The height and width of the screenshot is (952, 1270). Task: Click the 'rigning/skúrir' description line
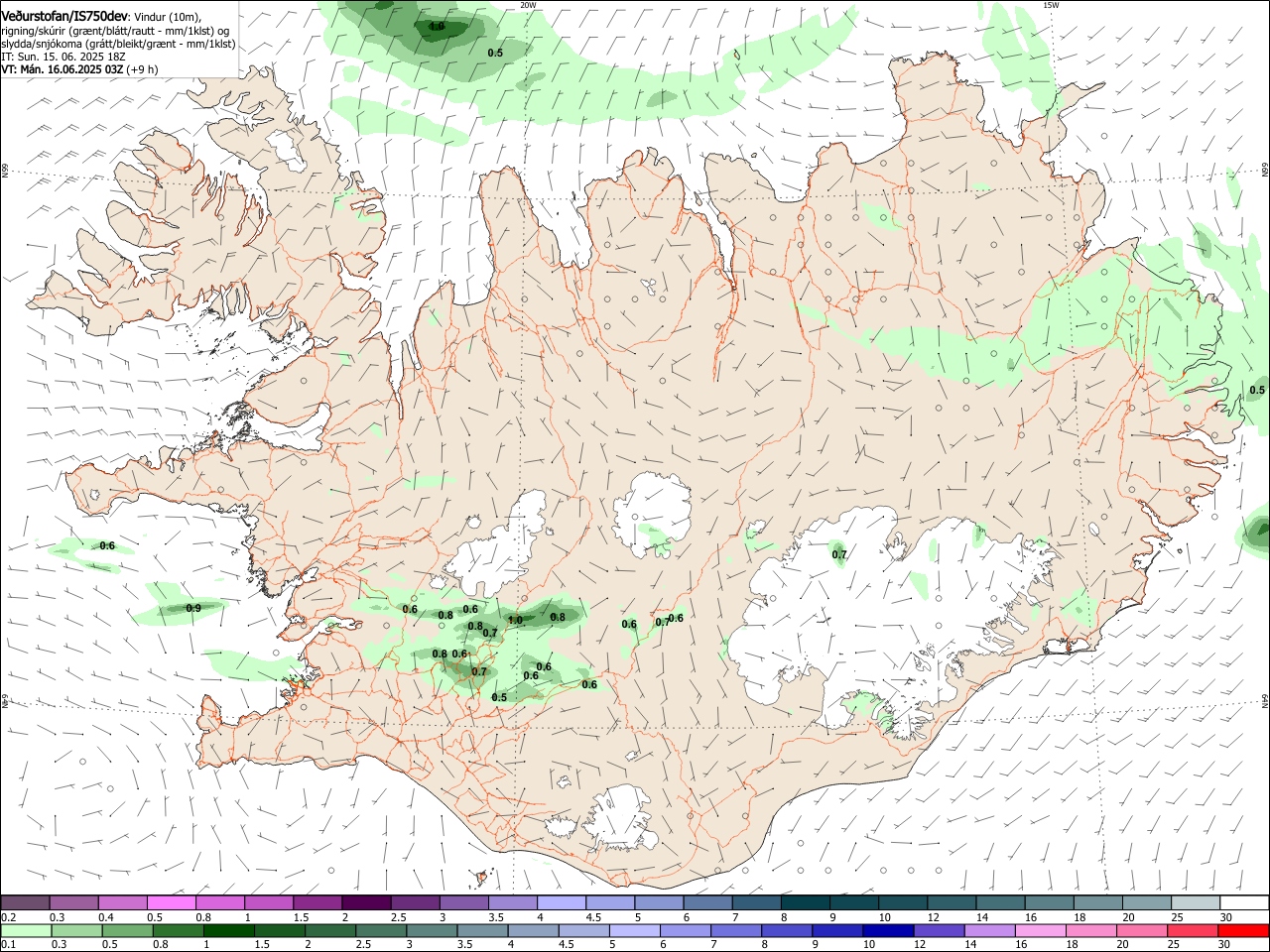pyautogui.click(x=115, y=31)
